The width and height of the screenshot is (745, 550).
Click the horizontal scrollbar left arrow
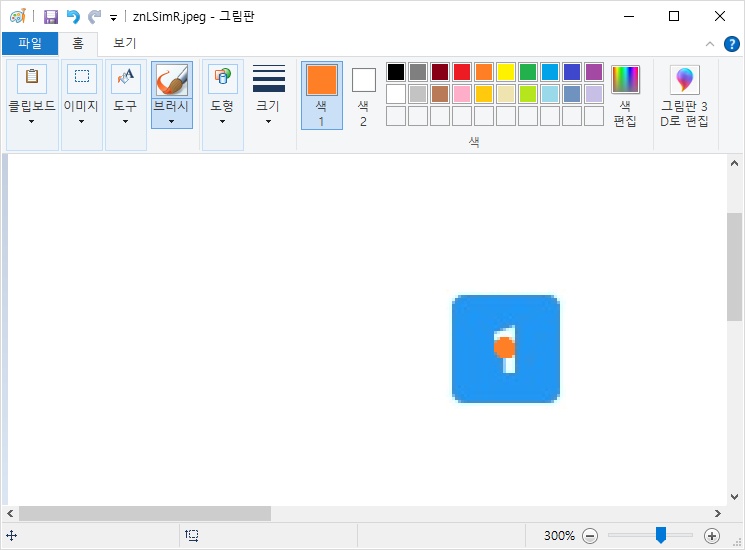tap(10, 513)
